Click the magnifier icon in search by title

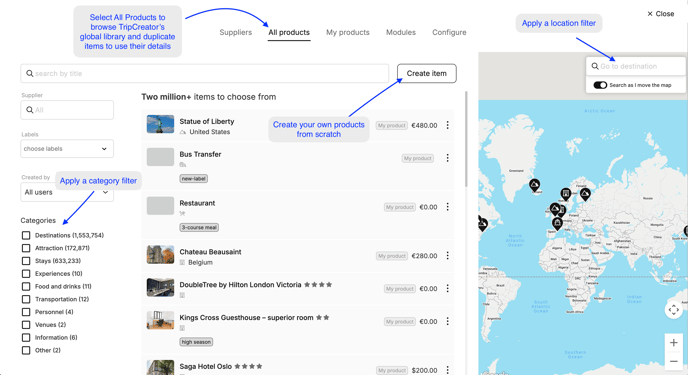coord(29,73)
